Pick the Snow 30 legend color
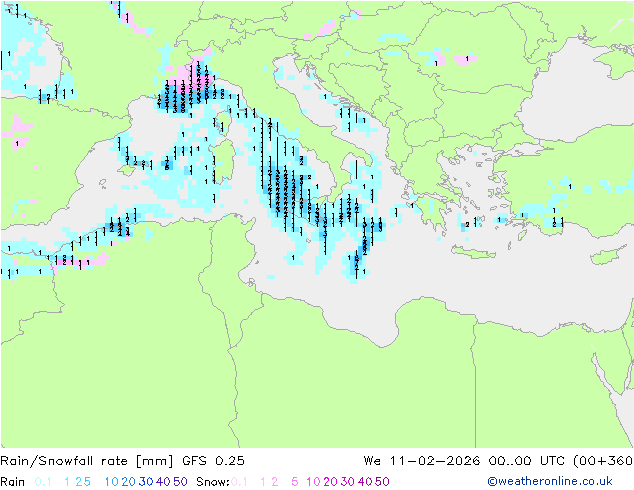The width and height of the screenshot is (634, 490). pyautogui.click(x=348, y=482)
